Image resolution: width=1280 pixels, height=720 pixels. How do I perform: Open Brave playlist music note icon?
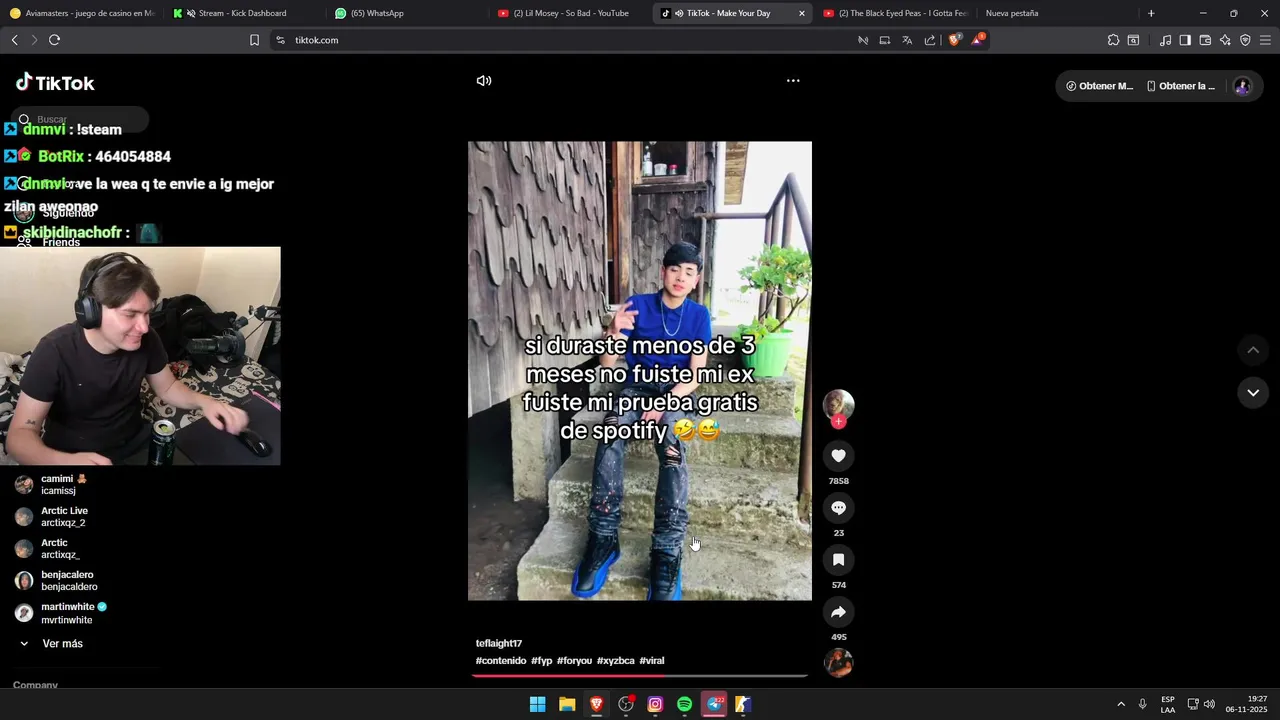click(x=1165, y=40)
